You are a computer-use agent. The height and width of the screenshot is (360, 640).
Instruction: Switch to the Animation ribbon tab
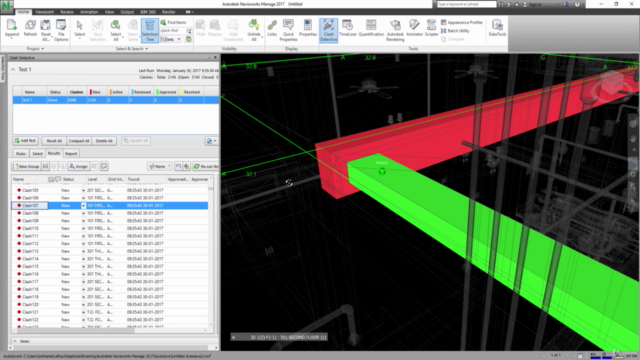pos(89,12)
